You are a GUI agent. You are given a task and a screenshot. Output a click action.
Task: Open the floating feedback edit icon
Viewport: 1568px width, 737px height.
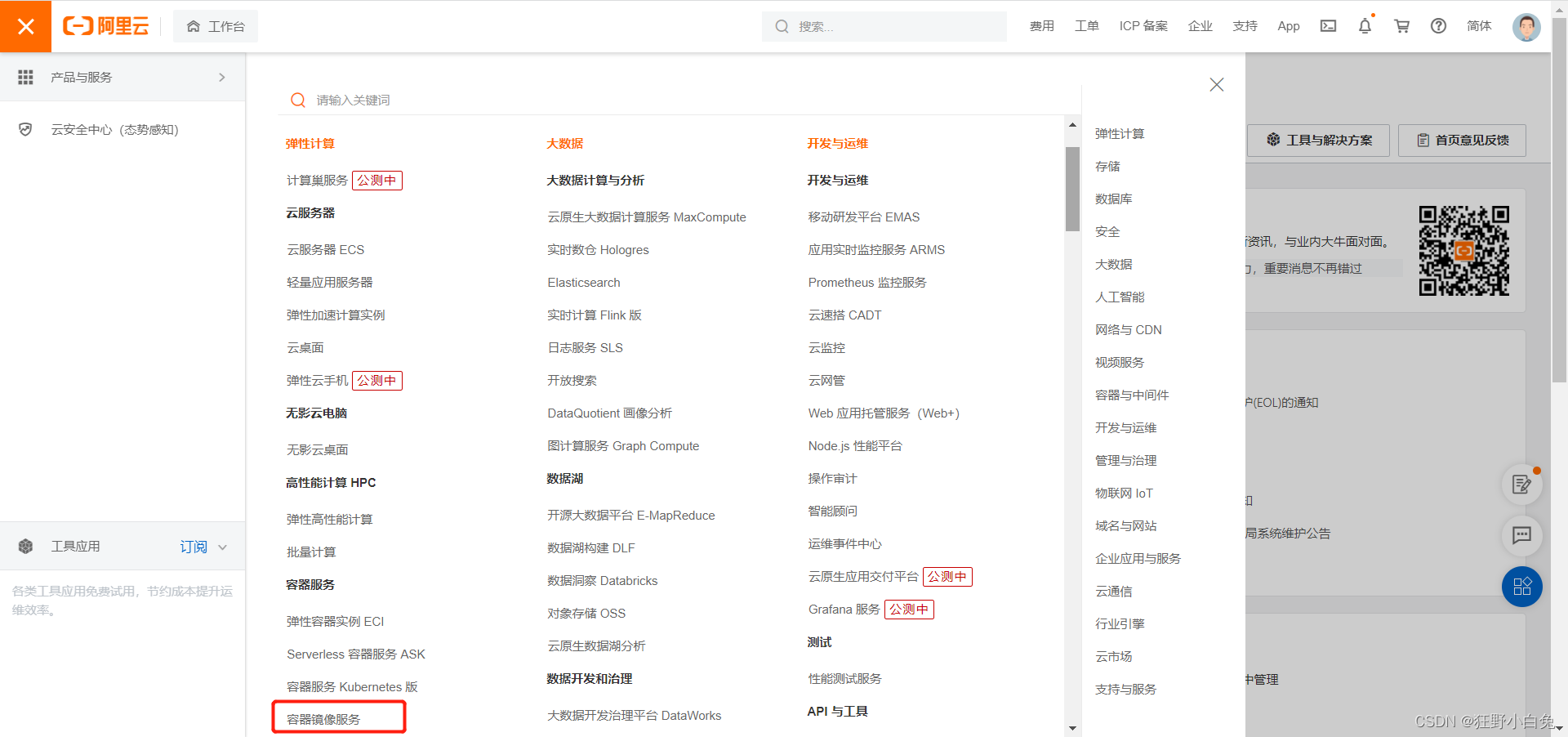(x=1522, y=485)
